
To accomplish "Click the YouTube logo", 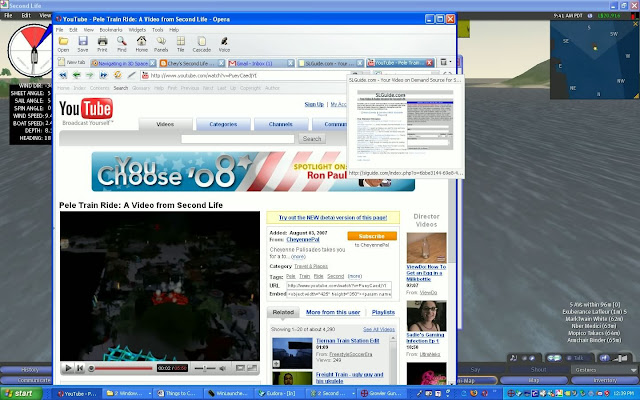I will (x=86, y=109).
